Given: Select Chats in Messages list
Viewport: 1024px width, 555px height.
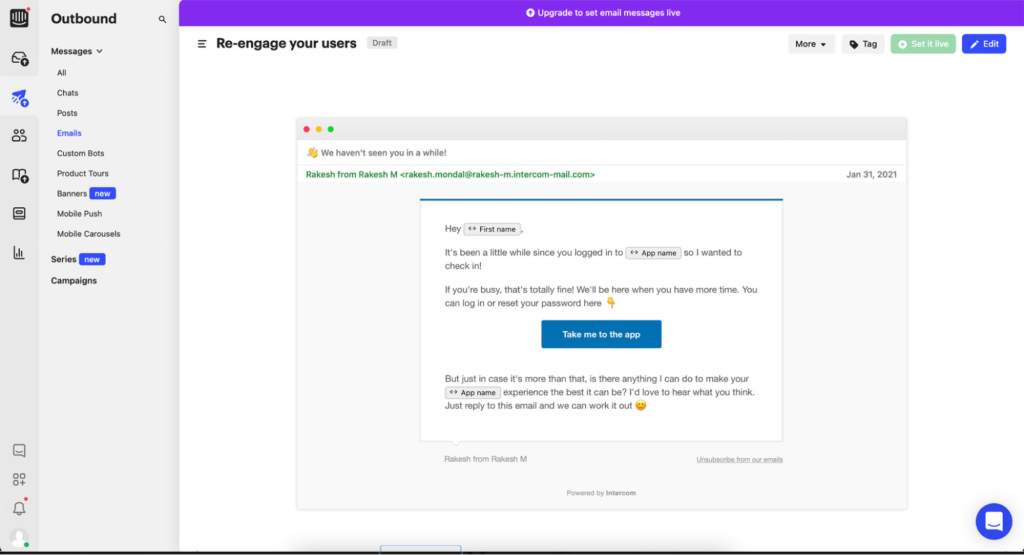Looking at the screenshot, I should tap(67, 93).
